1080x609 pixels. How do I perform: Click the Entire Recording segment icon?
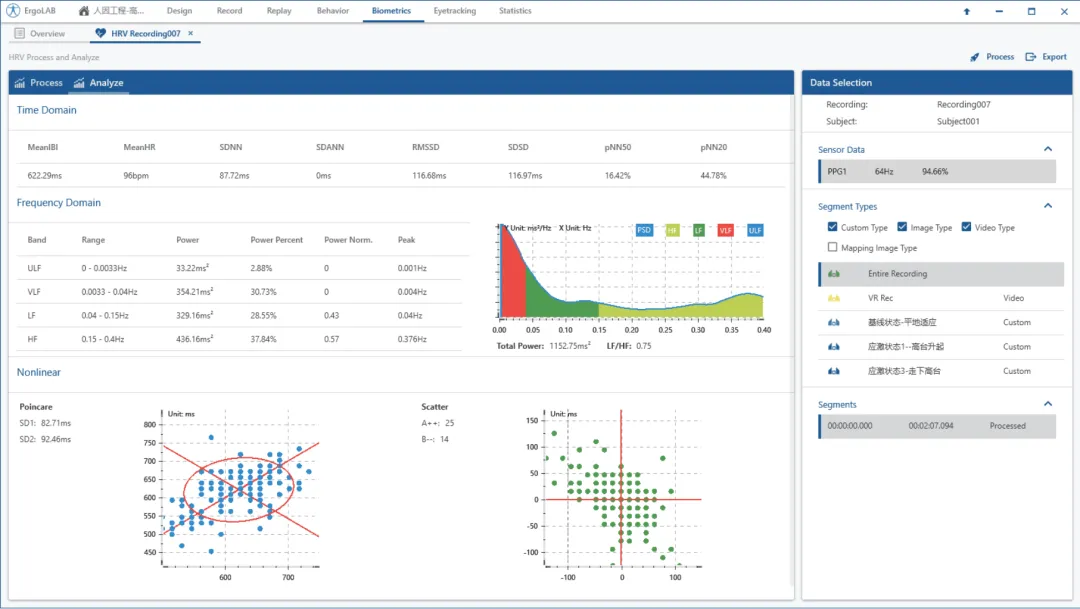833,274
